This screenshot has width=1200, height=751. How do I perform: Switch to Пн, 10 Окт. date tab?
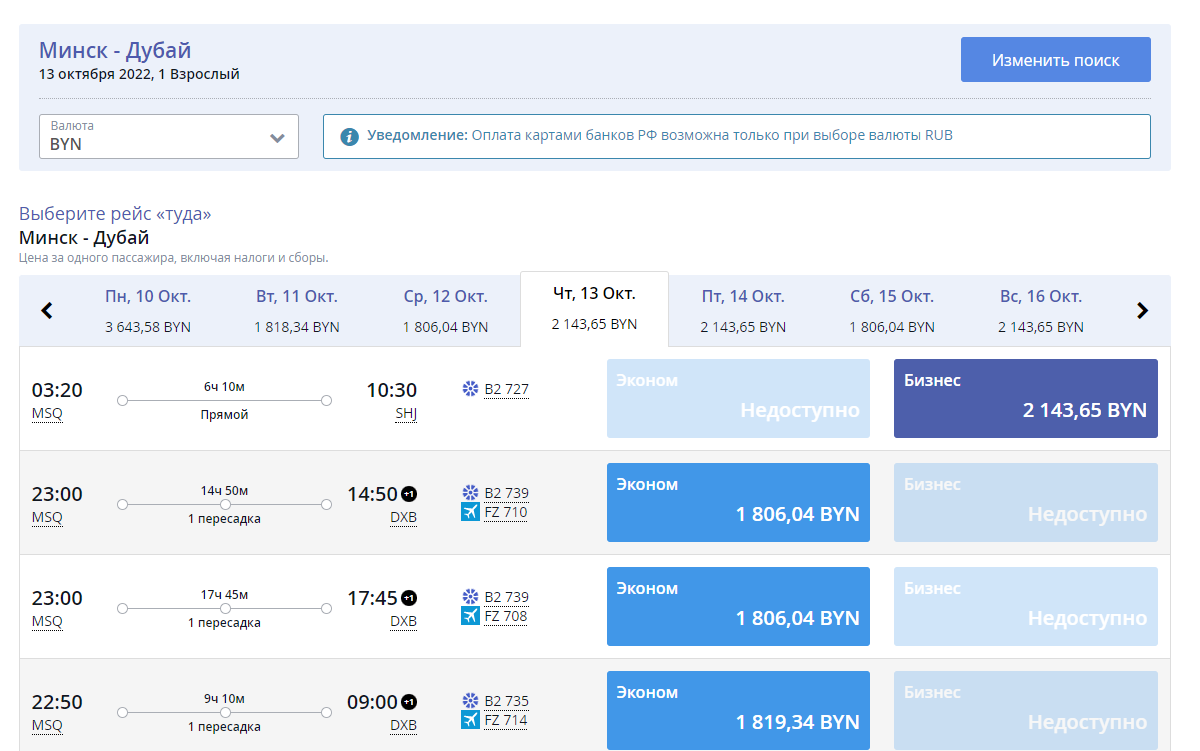pos(148,311)
